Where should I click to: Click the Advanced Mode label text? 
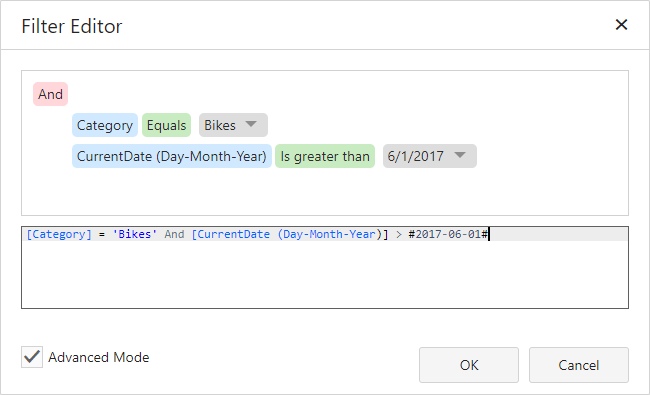point(99,357)
